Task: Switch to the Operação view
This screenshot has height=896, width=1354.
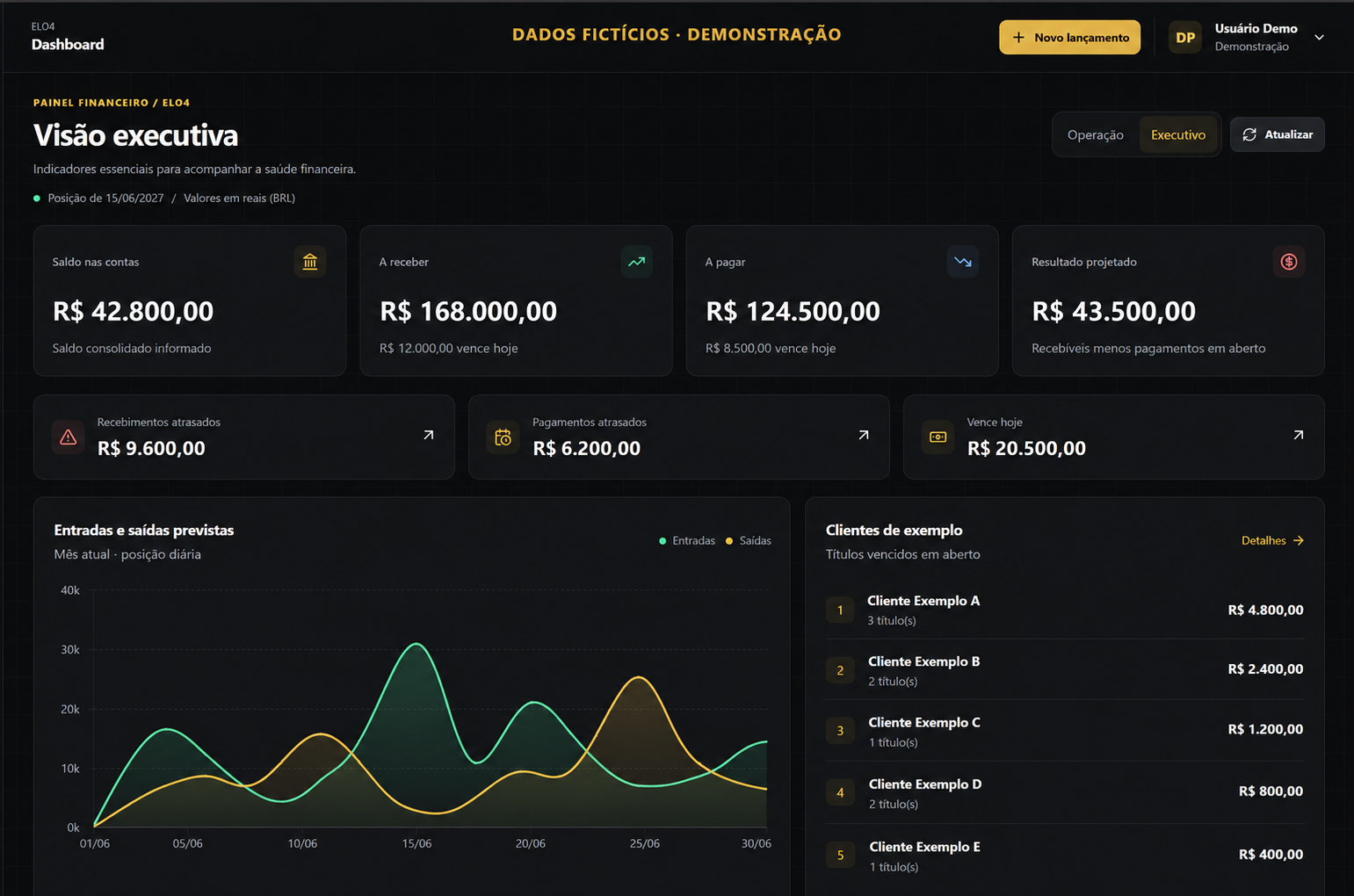Action: 1096,134
